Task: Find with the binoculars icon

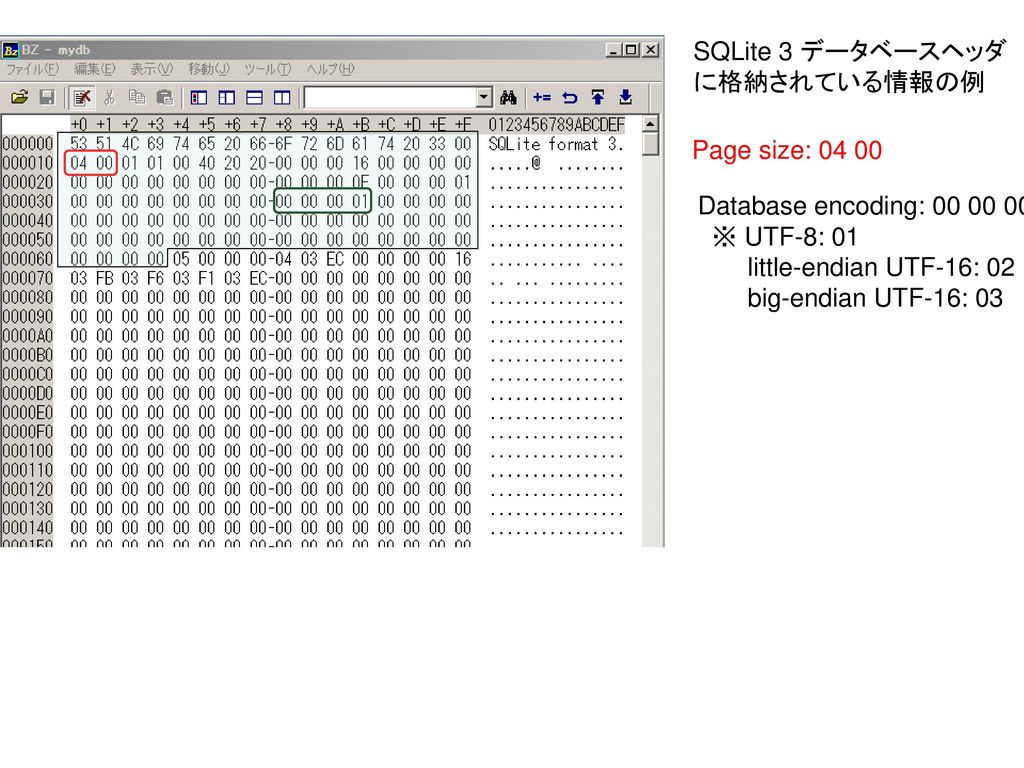Action: coord(508,98)
